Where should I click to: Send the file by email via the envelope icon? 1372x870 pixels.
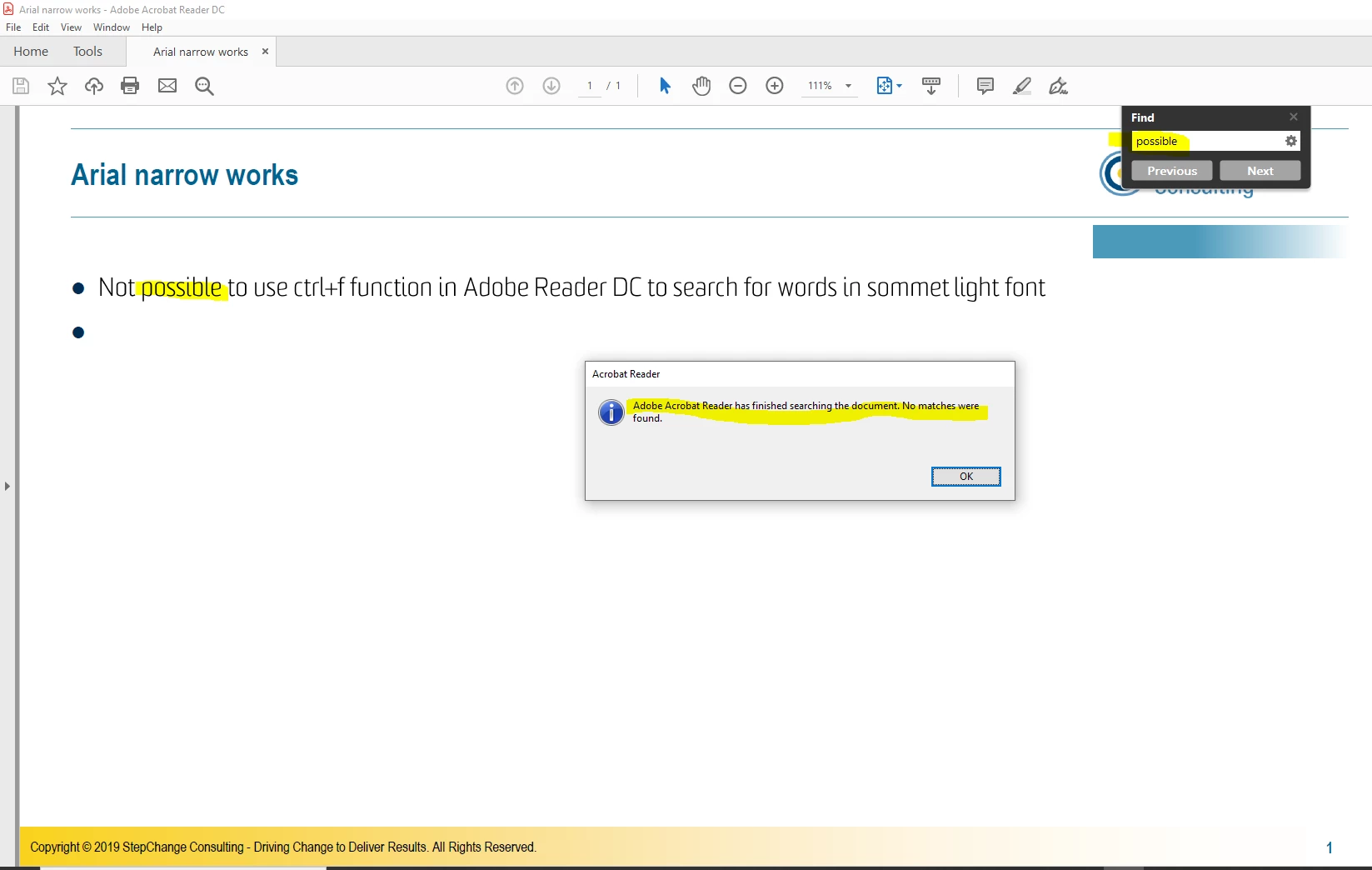click(x=167, y=86)
